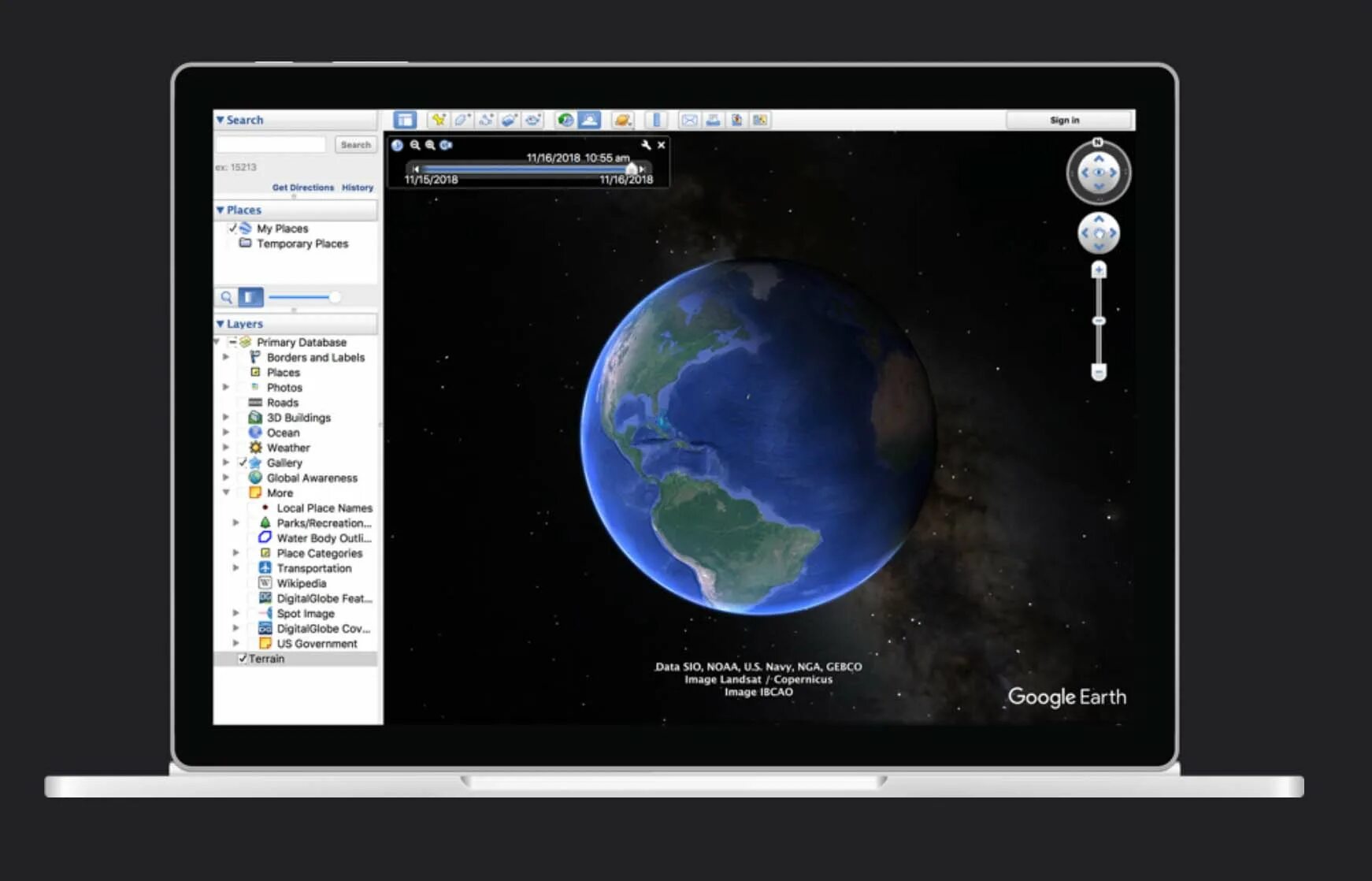This screenshot has width=1372, height=881.
Task: Look left with the upper joystick arrow
Action: tap(1085, 173)
